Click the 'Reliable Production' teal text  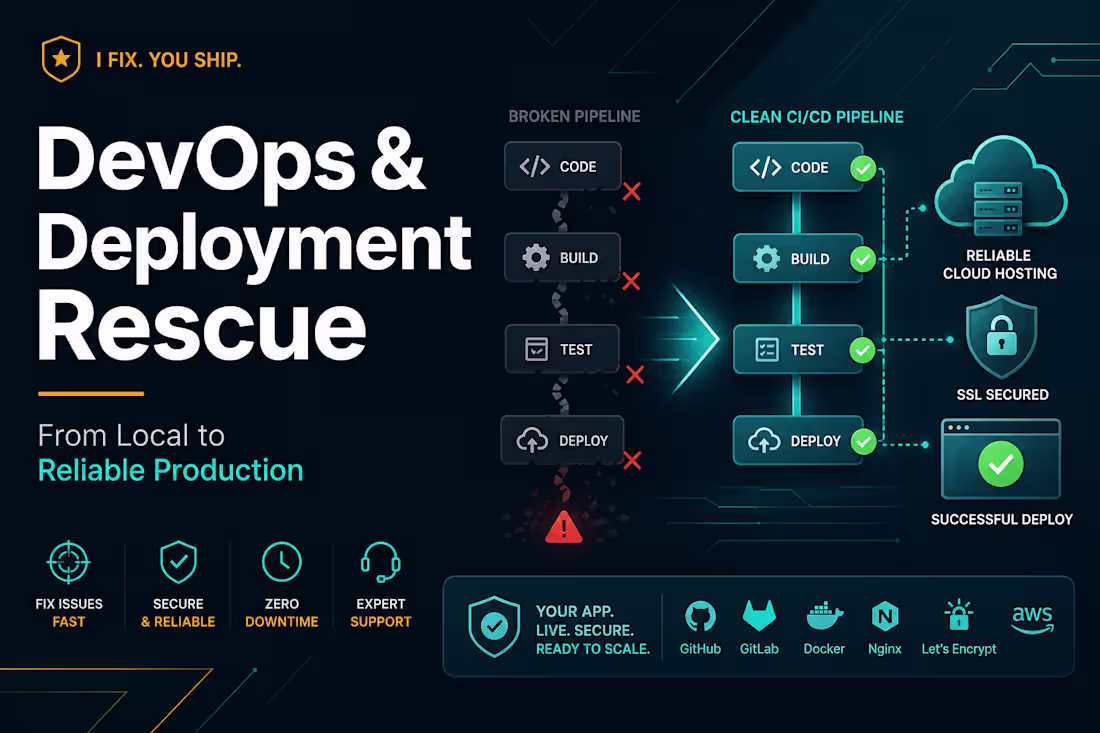tap(170, 471)
